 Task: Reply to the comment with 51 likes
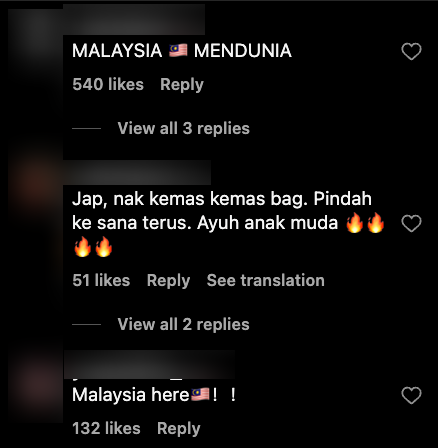(x=168, y=281)
